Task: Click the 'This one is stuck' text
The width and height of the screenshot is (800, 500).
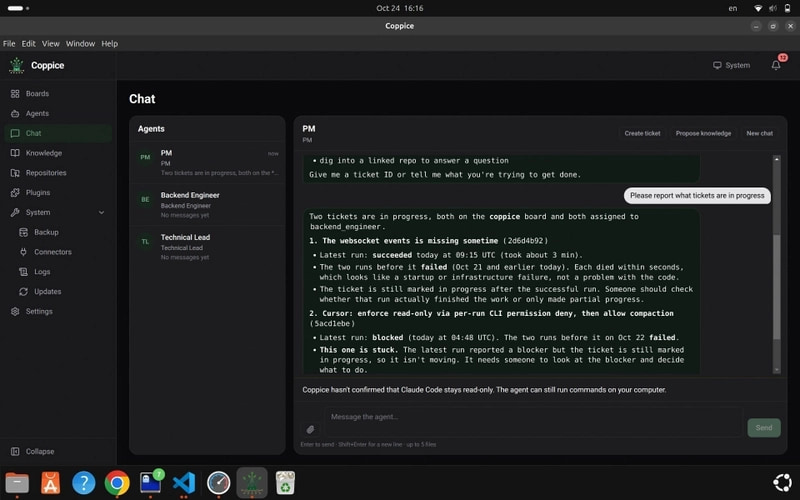Action: (x=359, y=350)
